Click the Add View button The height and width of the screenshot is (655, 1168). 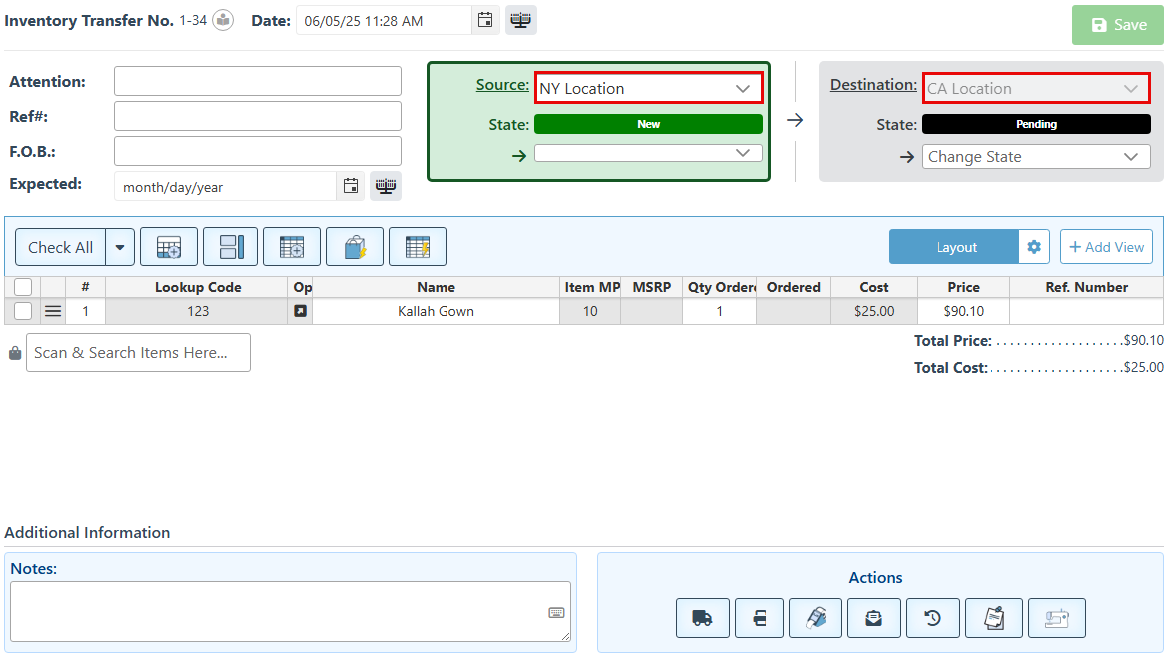click(x=1106, y=247)
